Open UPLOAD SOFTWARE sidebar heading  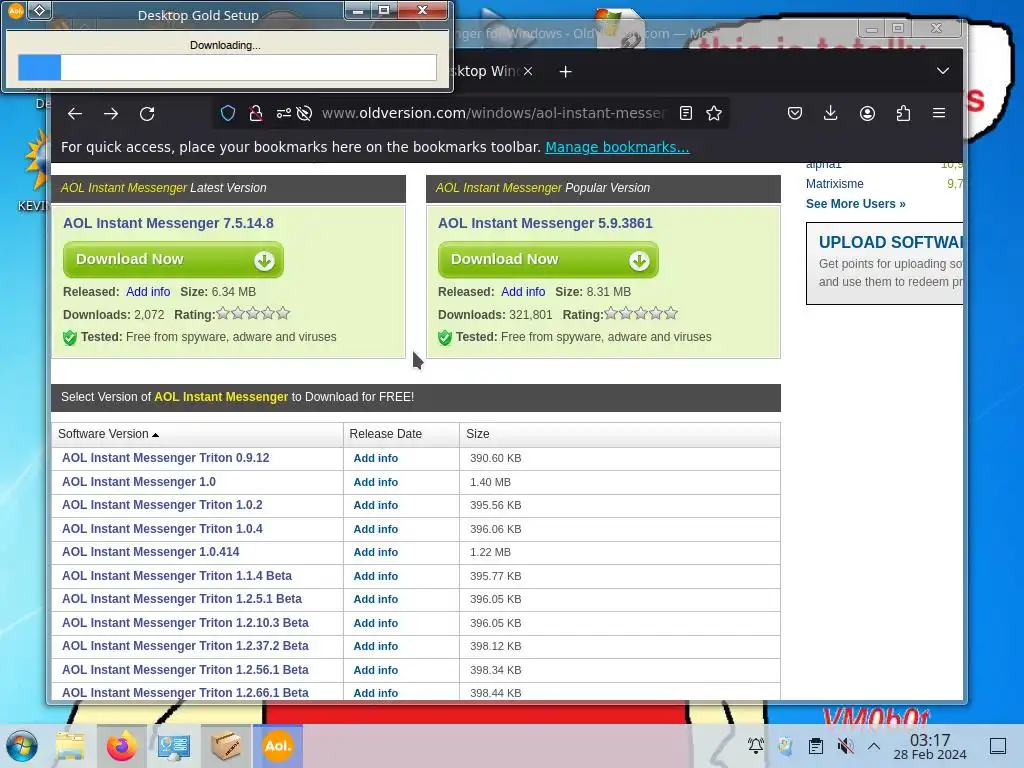tap(891, 242)
